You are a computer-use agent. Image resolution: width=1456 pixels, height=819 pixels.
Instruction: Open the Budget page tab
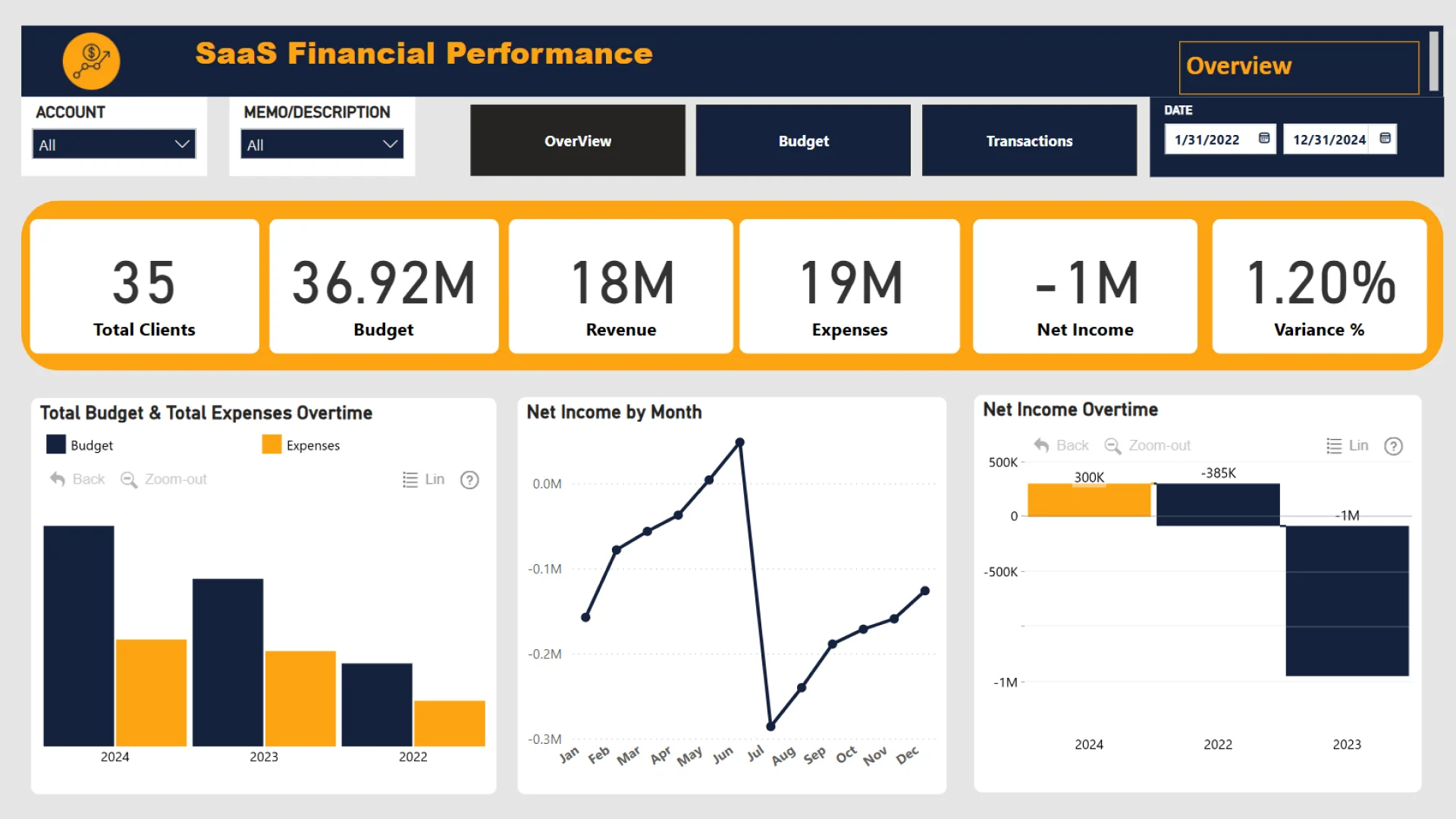[803, 141]
